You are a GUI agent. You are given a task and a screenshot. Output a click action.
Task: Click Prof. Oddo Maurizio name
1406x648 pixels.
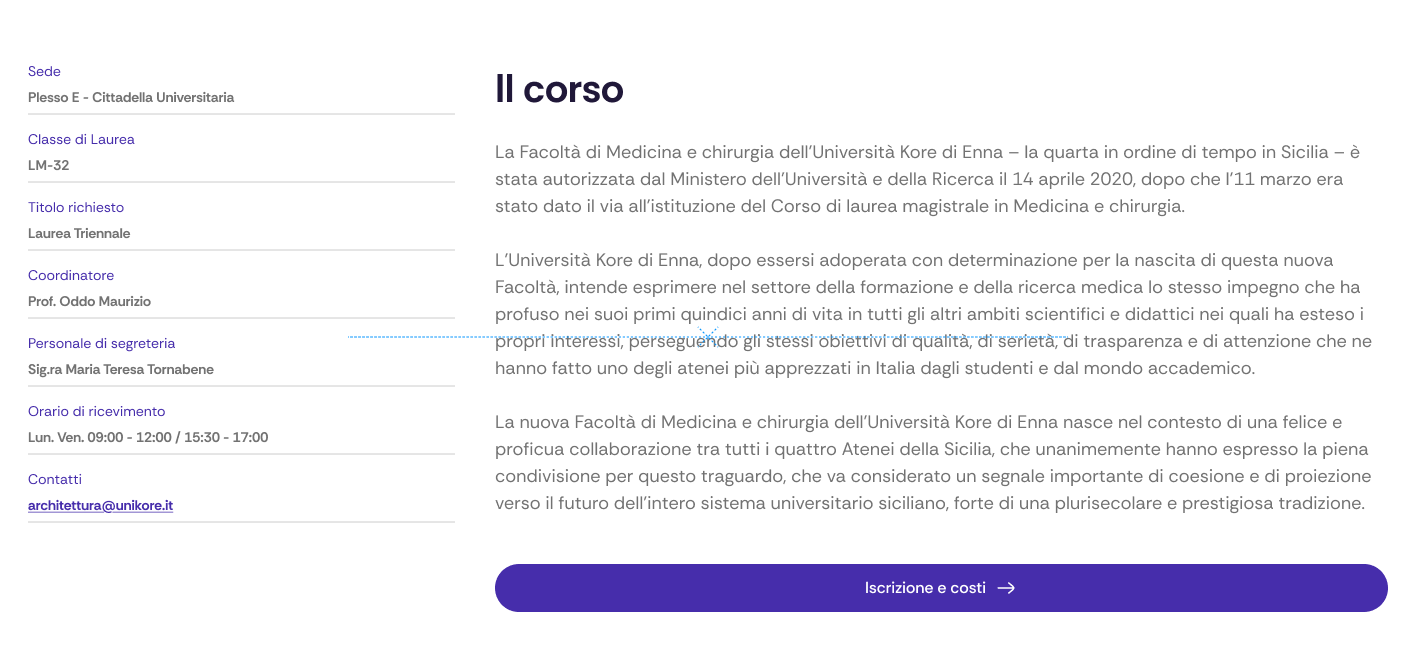90,302
